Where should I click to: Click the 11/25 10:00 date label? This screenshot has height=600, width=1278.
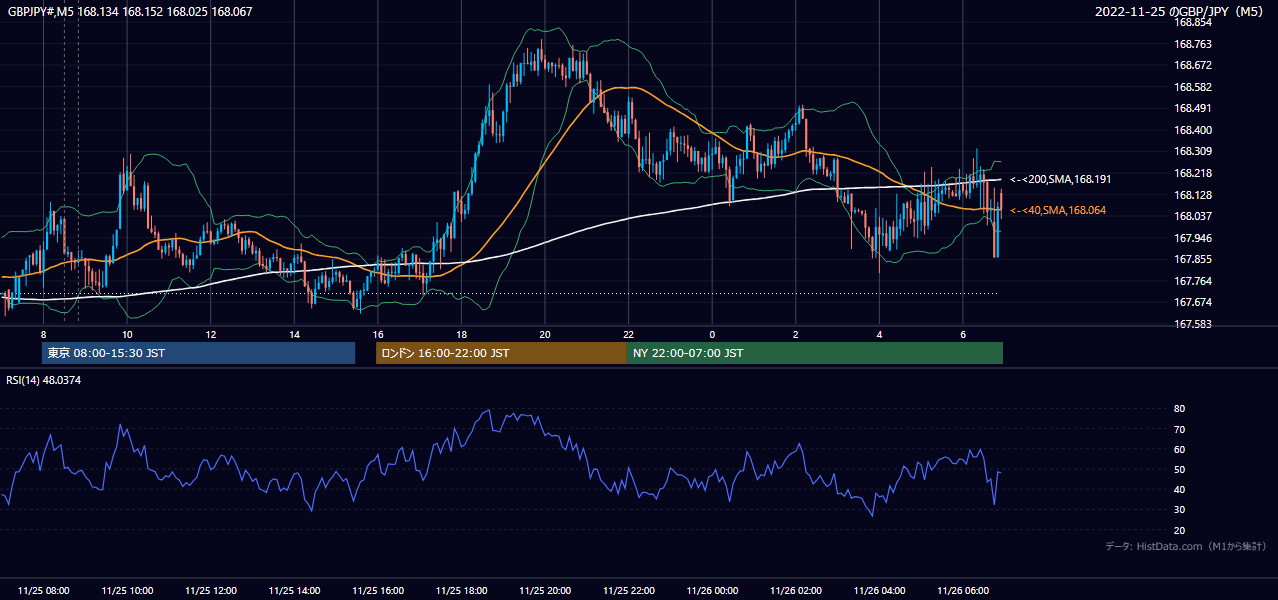coord(127,590)
